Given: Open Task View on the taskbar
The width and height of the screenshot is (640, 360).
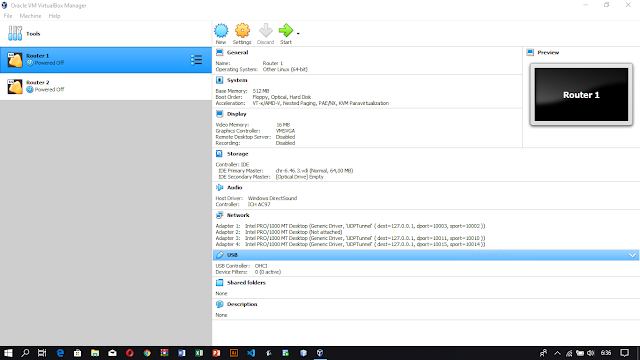Looking at the screenshot, I should click(x=42, y=353).
